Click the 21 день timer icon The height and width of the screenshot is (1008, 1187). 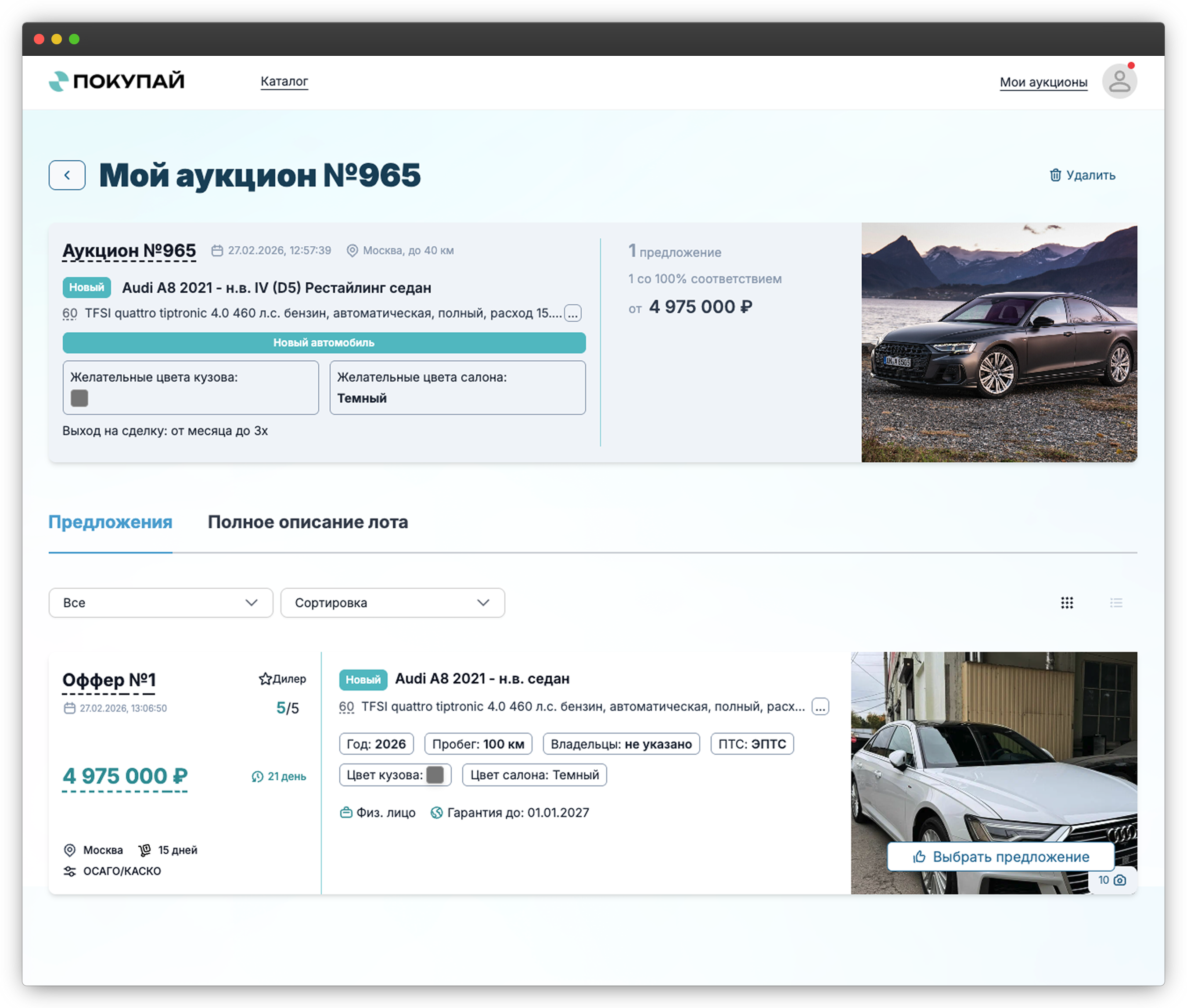point(257,777)
